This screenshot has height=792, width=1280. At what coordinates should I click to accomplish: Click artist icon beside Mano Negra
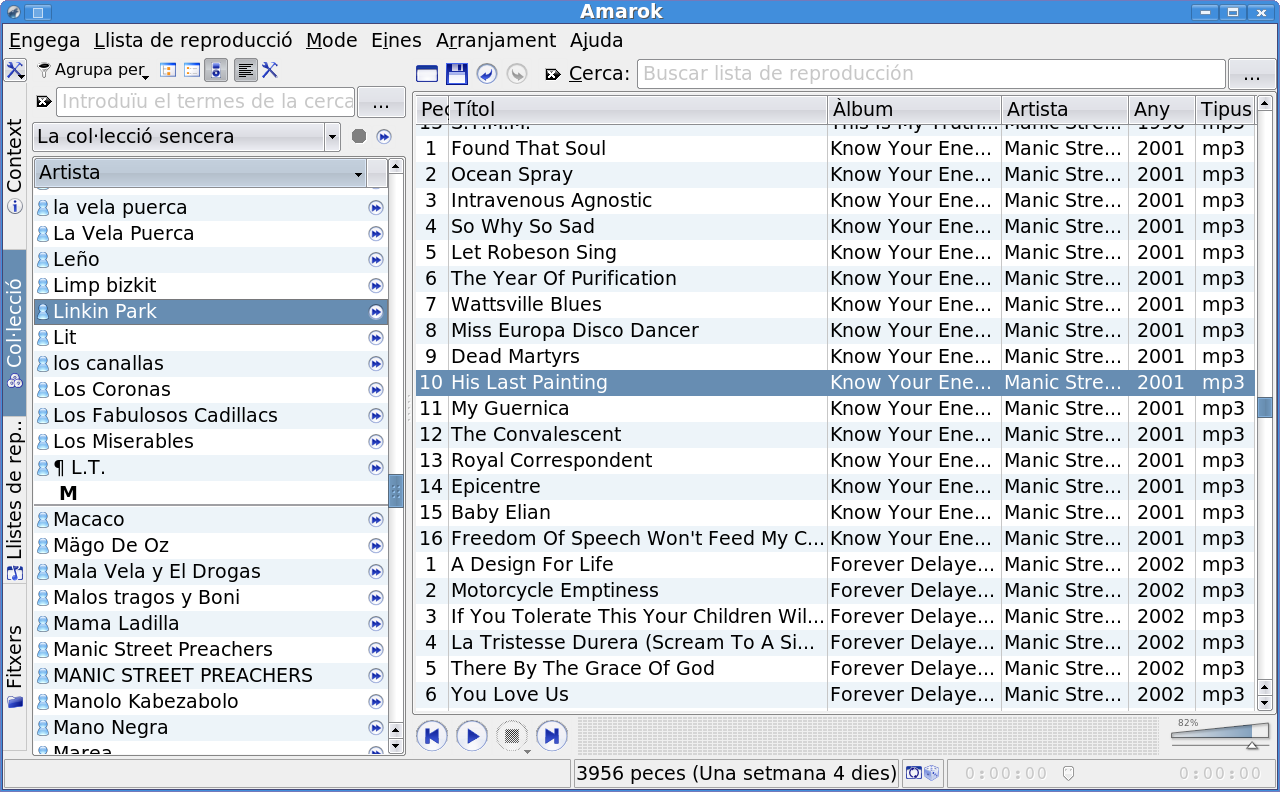tap(43, 728)
